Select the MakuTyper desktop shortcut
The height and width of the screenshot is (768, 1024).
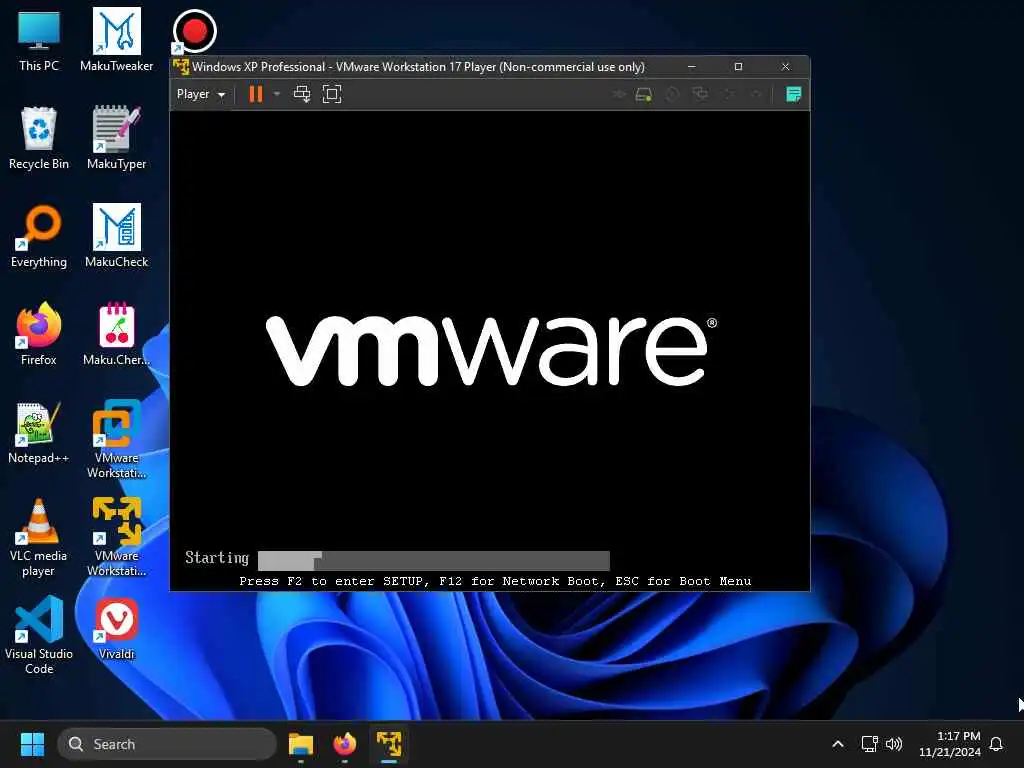[117, 138]
